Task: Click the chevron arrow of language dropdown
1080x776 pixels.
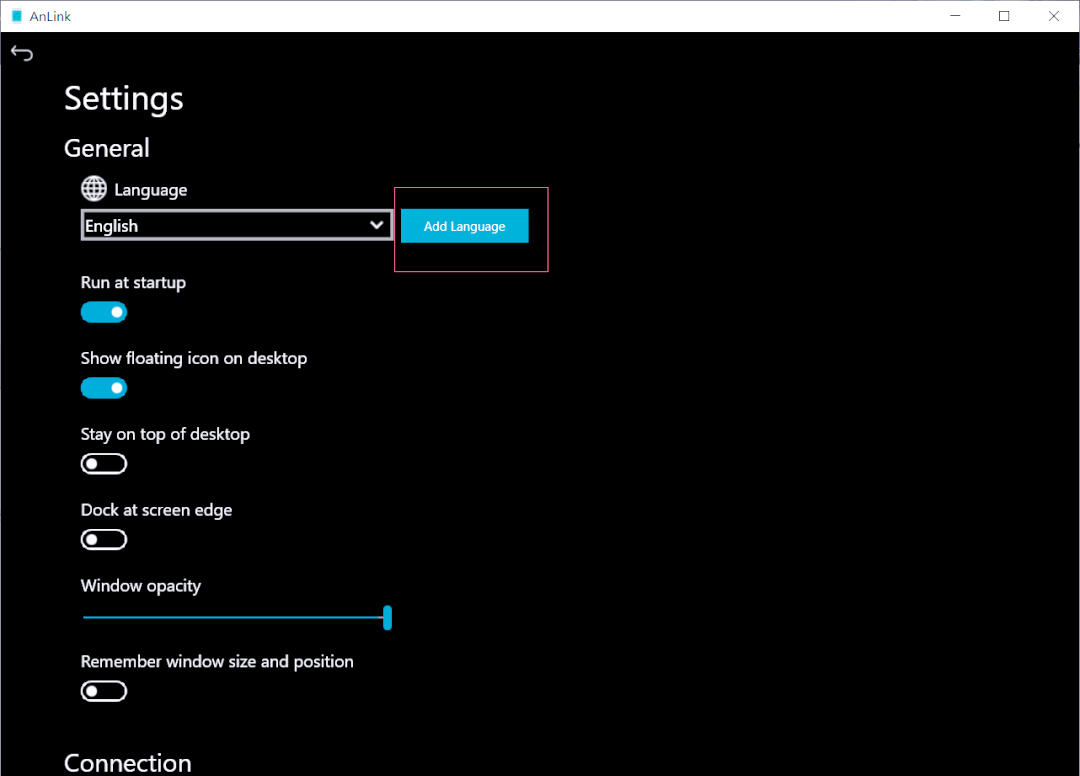Action: (377, 225)
